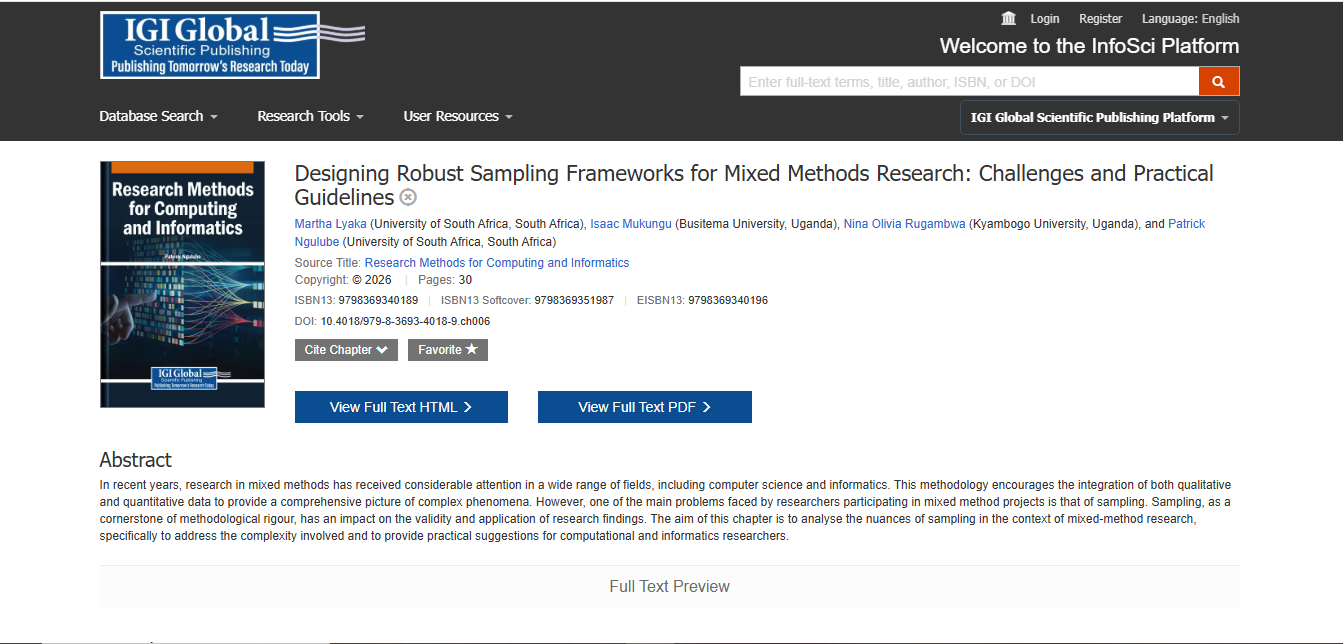Image resolution: width=1343 pixels, height=644 pixels.
Task: Open the Database Search menu
Action: coord(158,116)
